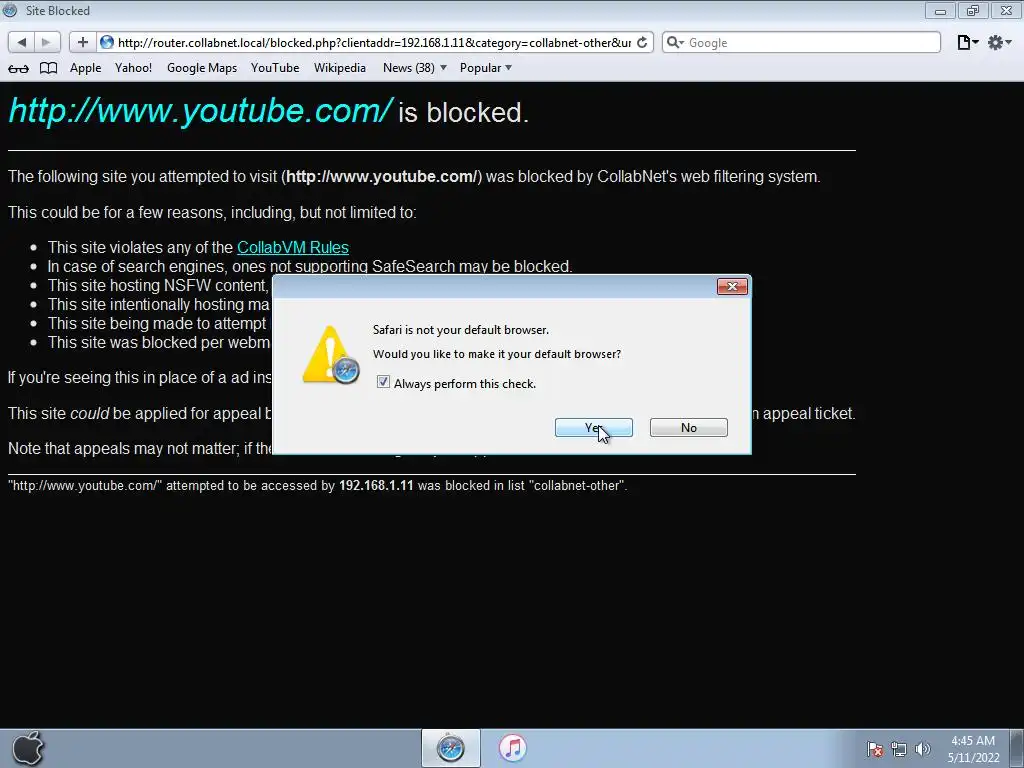Screen dimensions: 1024x768
Task: Click Yes to make Safari default
Action: click(x=594, y=428)
